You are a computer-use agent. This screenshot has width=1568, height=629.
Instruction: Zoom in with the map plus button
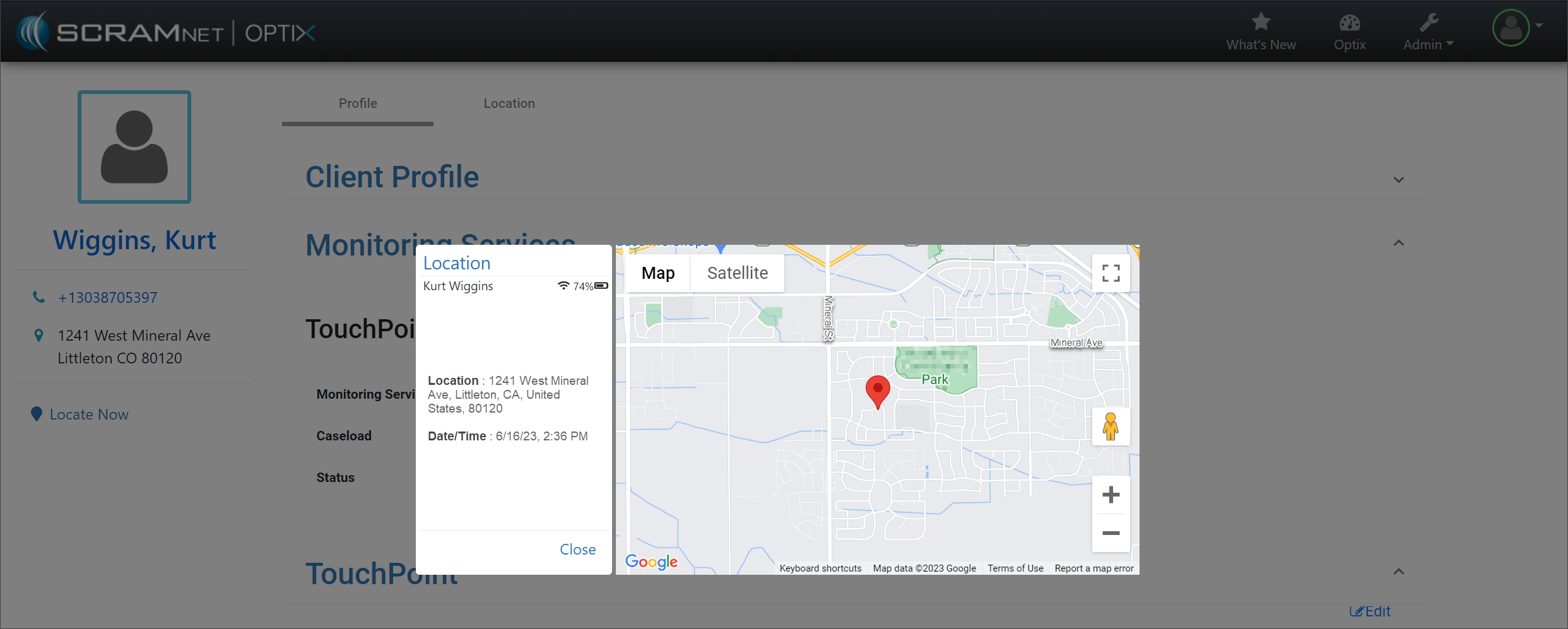click(x=1111, y=495)
